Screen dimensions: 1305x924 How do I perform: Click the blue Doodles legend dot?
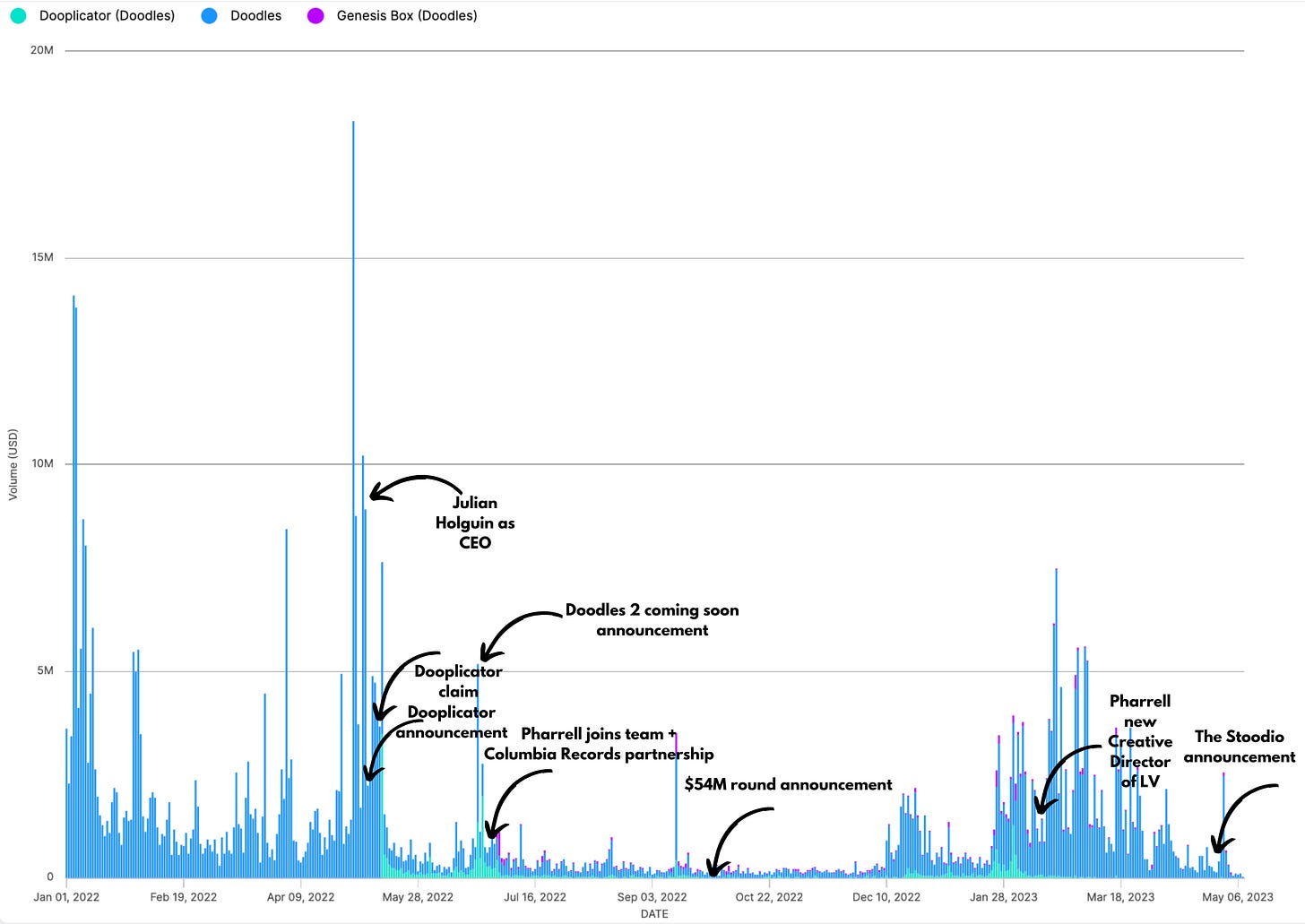point(209,16)
